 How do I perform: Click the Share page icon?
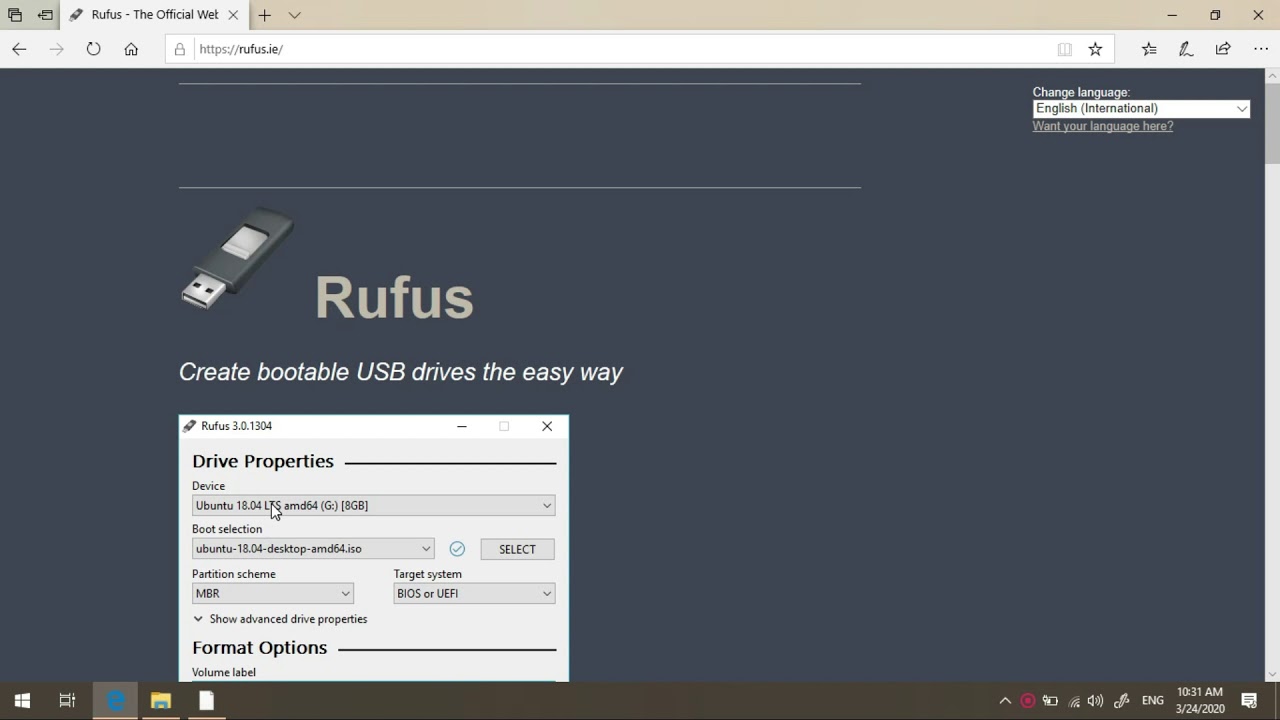[1223, 49]
